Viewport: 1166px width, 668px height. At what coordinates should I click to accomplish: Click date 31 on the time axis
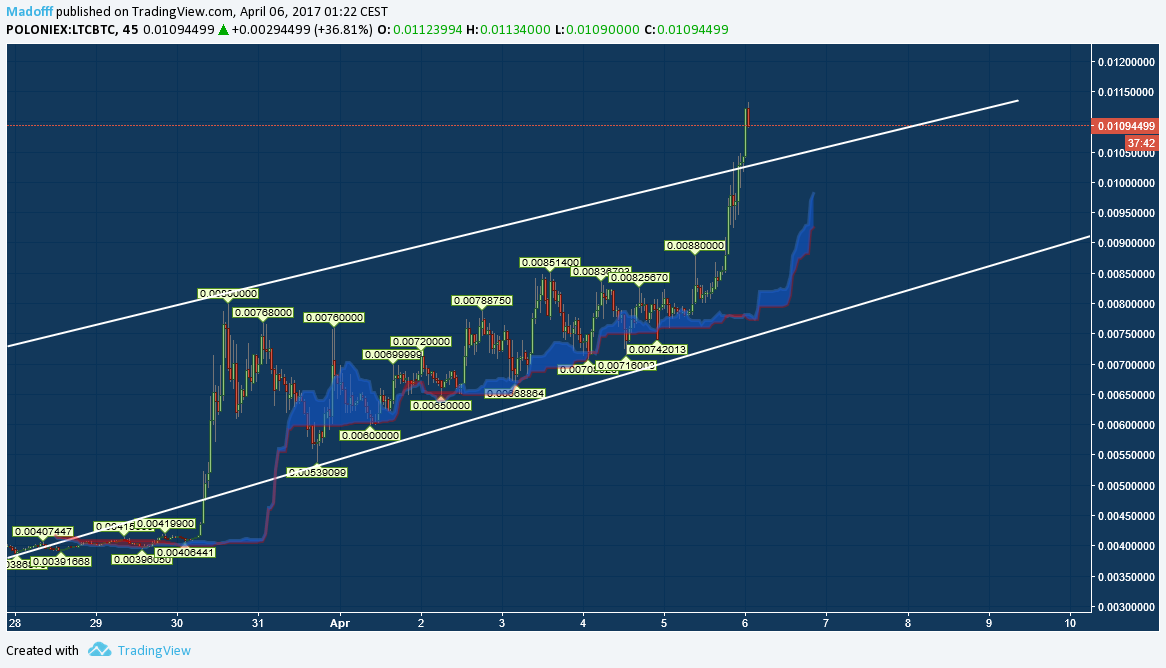258,623
